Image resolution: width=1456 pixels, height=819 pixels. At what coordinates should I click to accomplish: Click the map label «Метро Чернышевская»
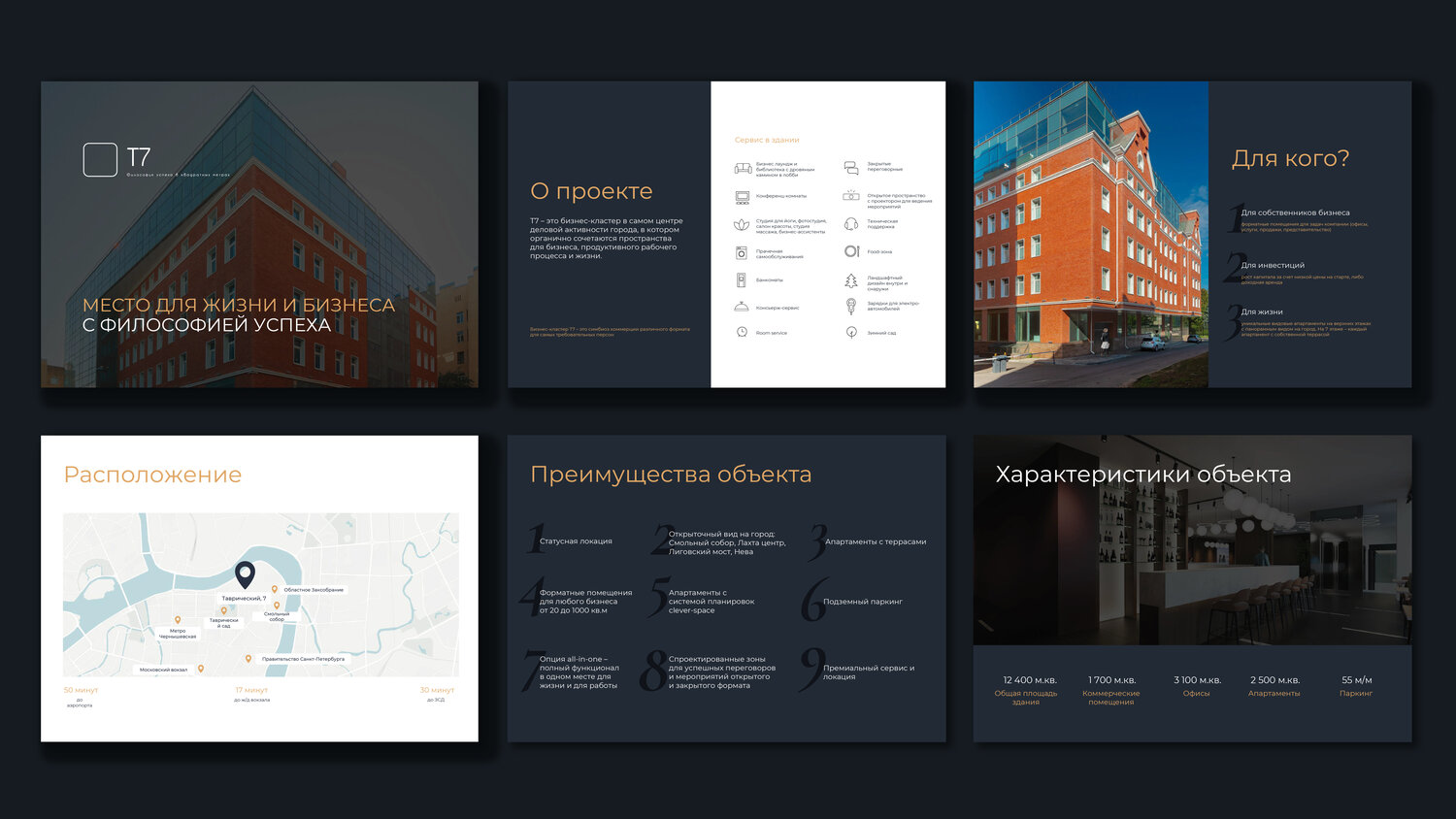point(178,634)
